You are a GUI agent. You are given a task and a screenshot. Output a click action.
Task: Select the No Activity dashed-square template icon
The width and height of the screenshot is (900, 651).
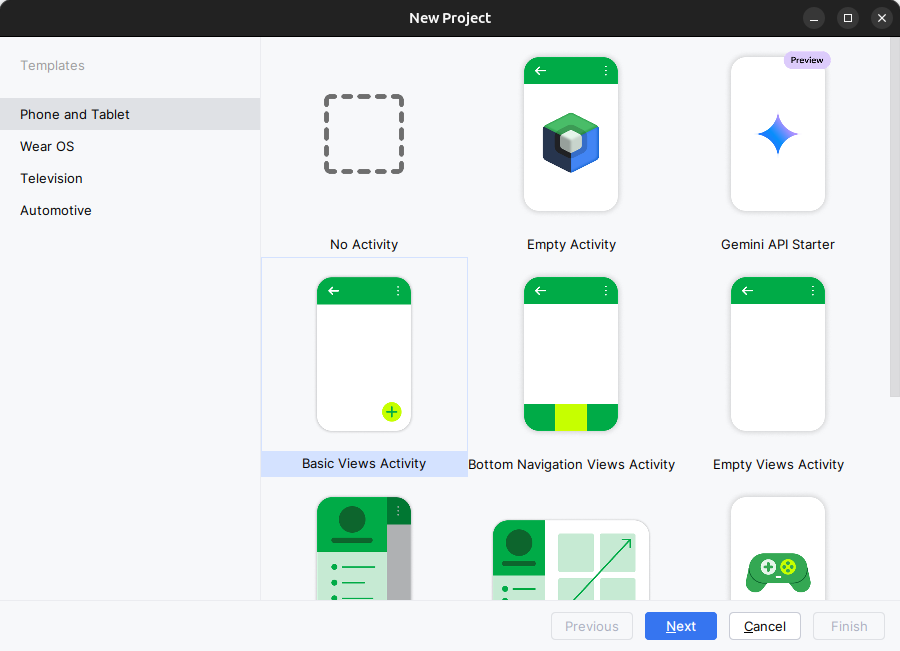(x=364, y=135)
